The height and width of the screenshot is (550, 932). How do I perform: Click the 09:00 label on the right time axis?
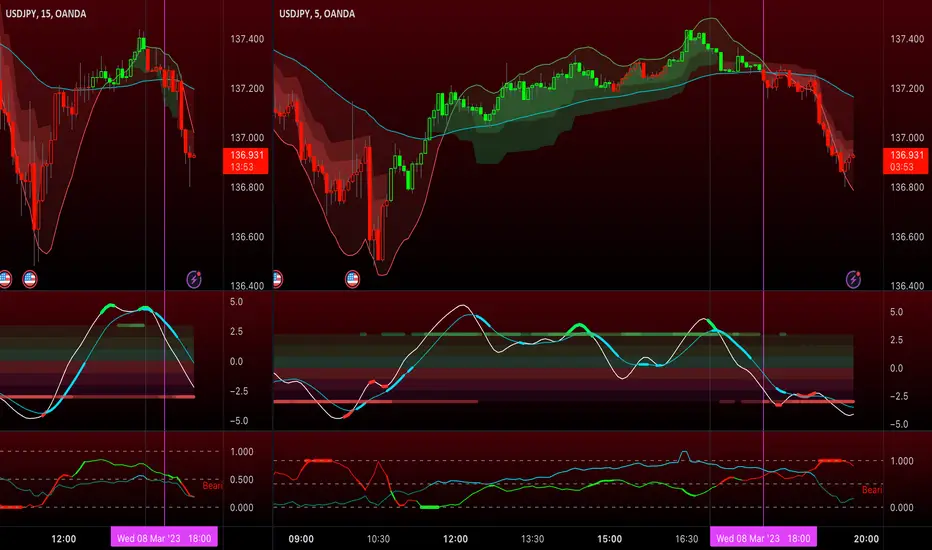(x=301, y=539)
